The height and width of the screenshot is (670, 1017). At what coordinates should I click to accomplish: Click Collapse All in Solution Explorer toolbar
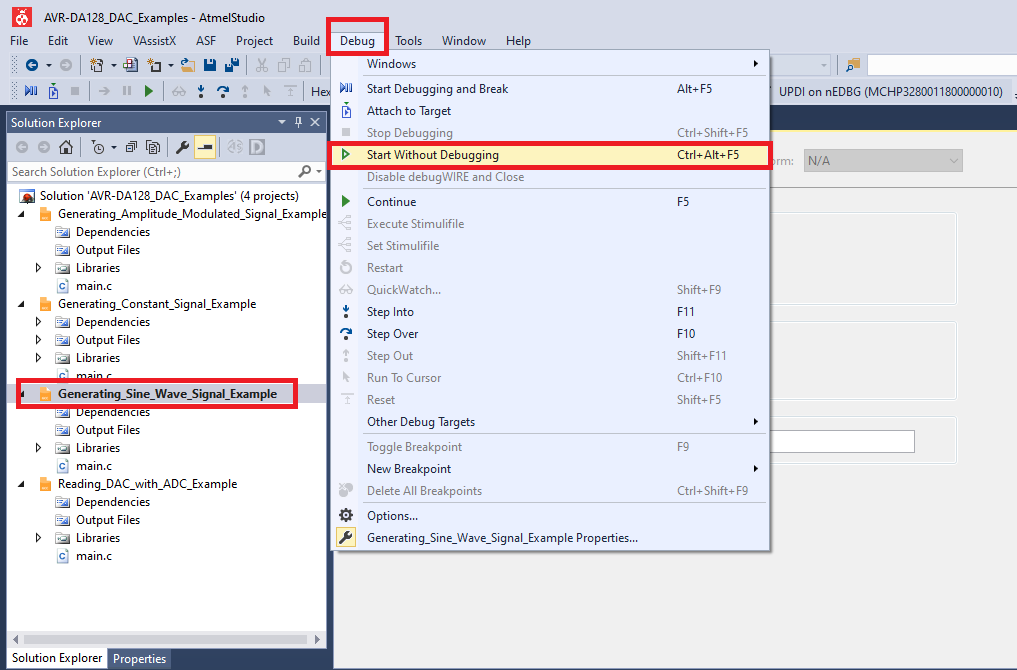[131, 147]
